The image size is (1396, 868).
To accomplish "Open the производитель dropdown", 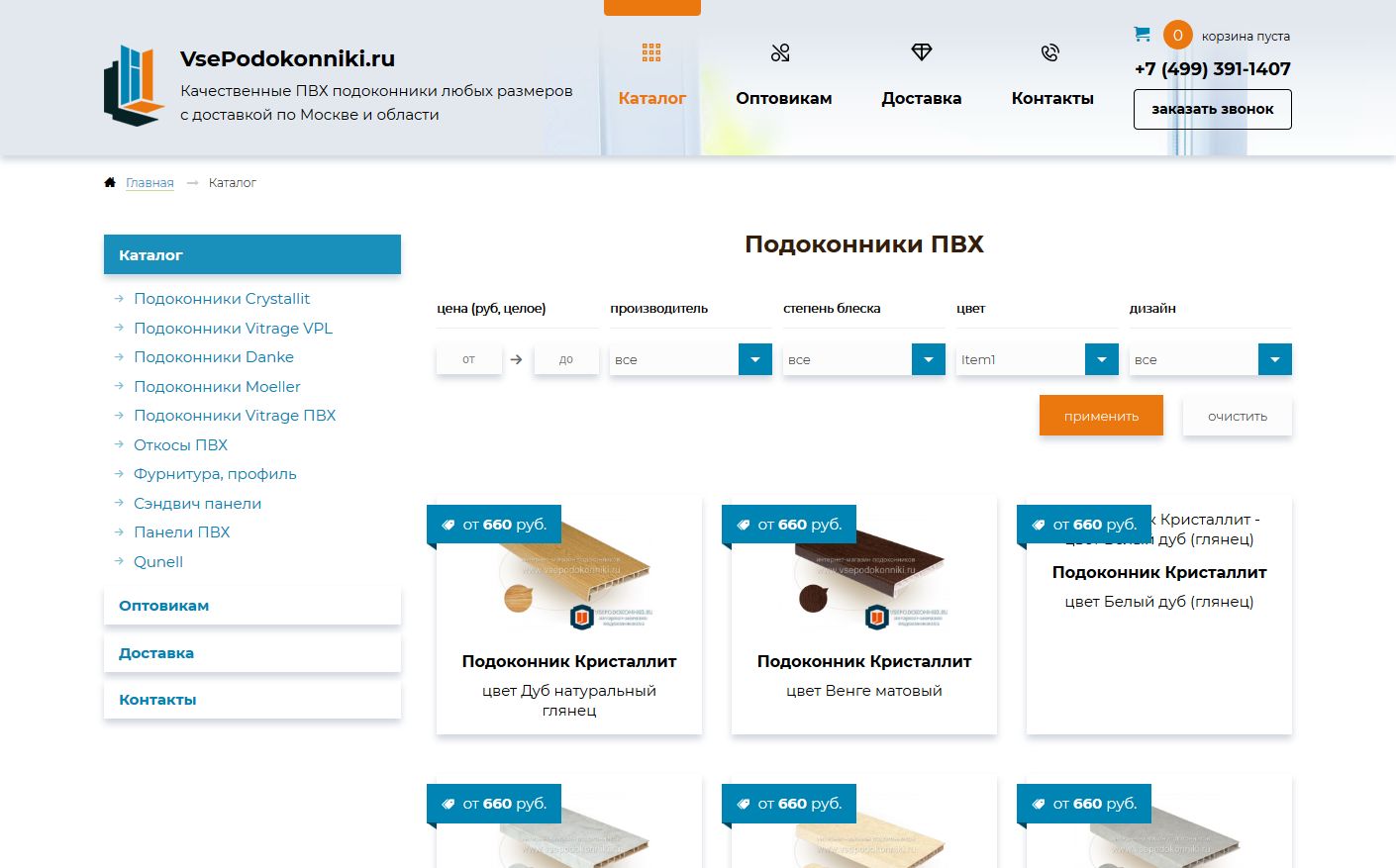I will point(691,359).
